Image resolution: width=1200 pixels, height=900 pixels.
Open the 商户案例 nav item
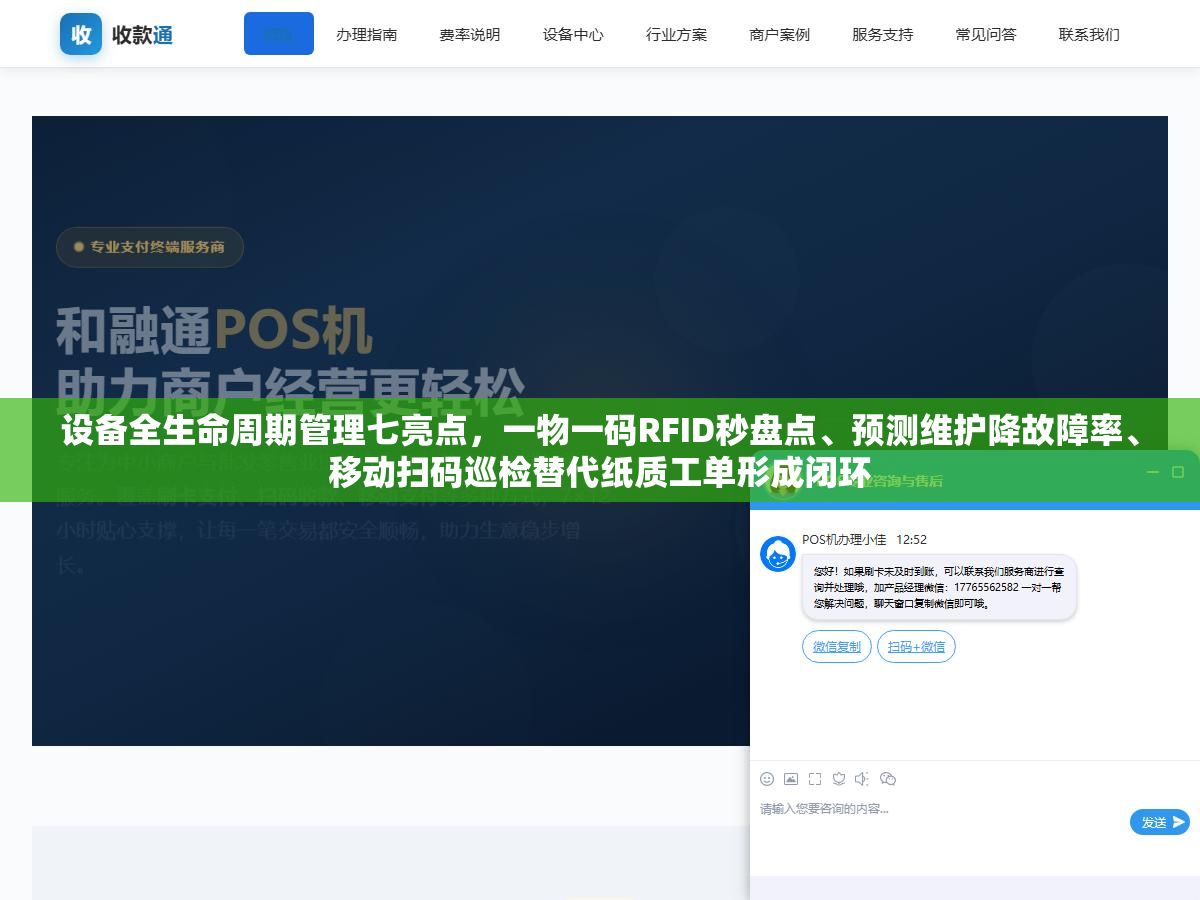coord(779,34)
